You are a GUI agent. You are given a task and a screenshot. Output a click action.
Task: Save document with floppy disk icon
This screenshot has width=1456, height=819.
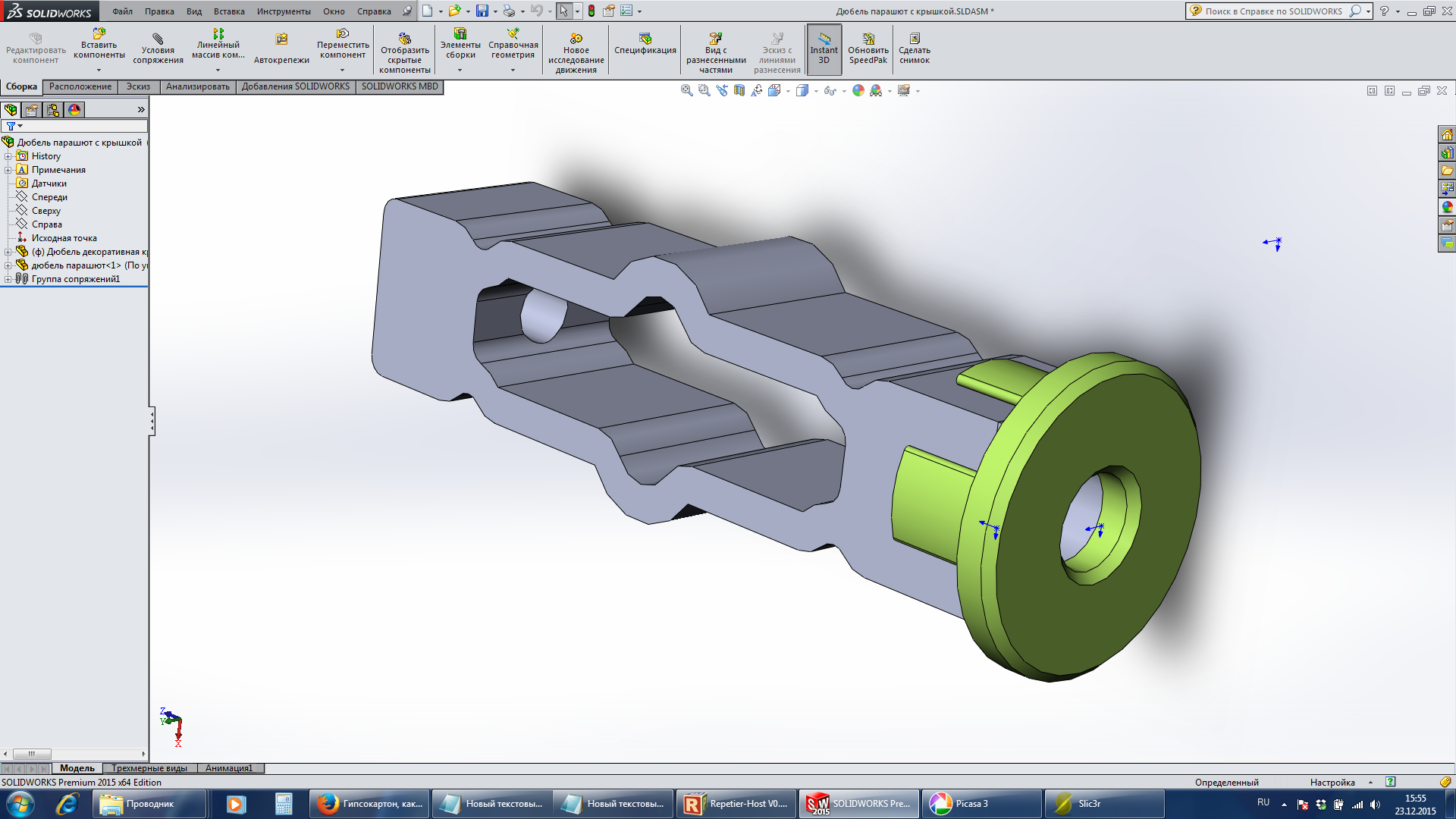click(482, 11)
